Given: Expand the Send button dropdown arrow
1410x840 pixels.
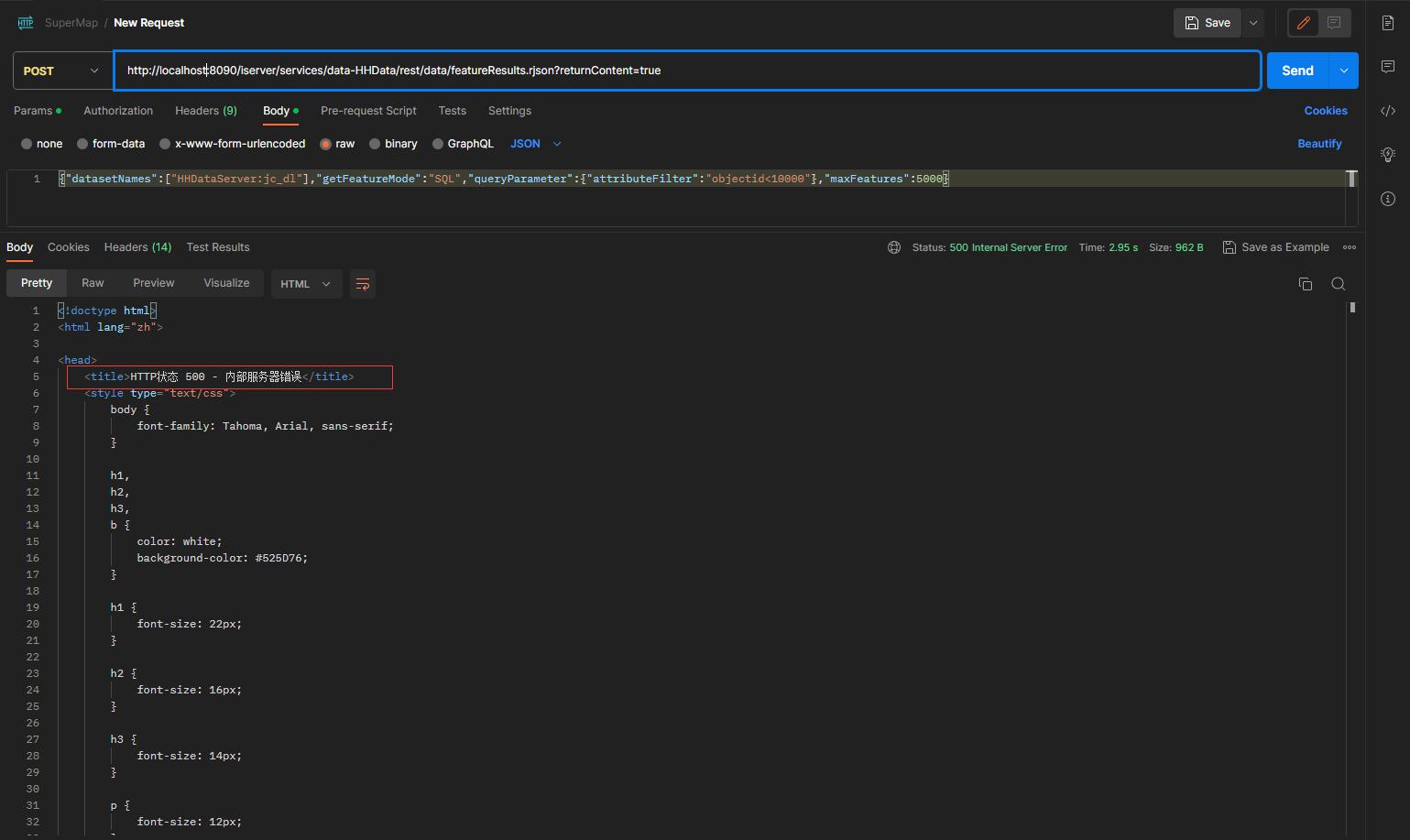Looking at the screenshot, I should tap(1344, 71).
